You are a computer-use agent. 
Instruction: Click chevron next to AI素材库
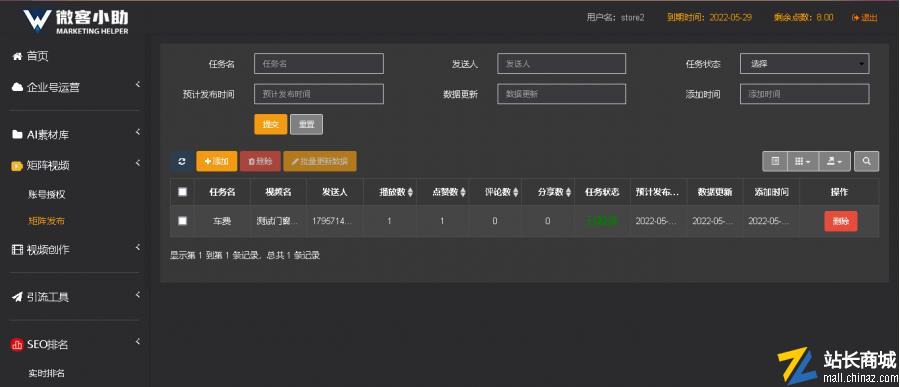(x=138, y=133)
